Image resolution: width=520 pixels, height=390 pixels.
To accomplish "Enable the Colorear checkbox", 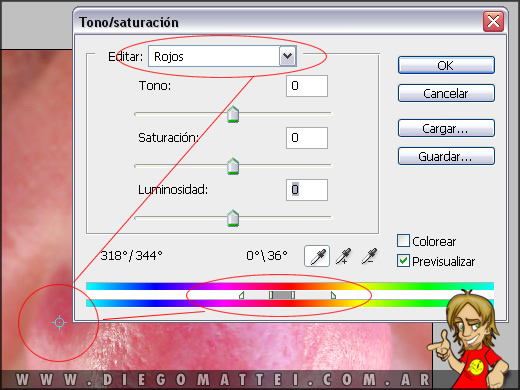I will 403,241.
